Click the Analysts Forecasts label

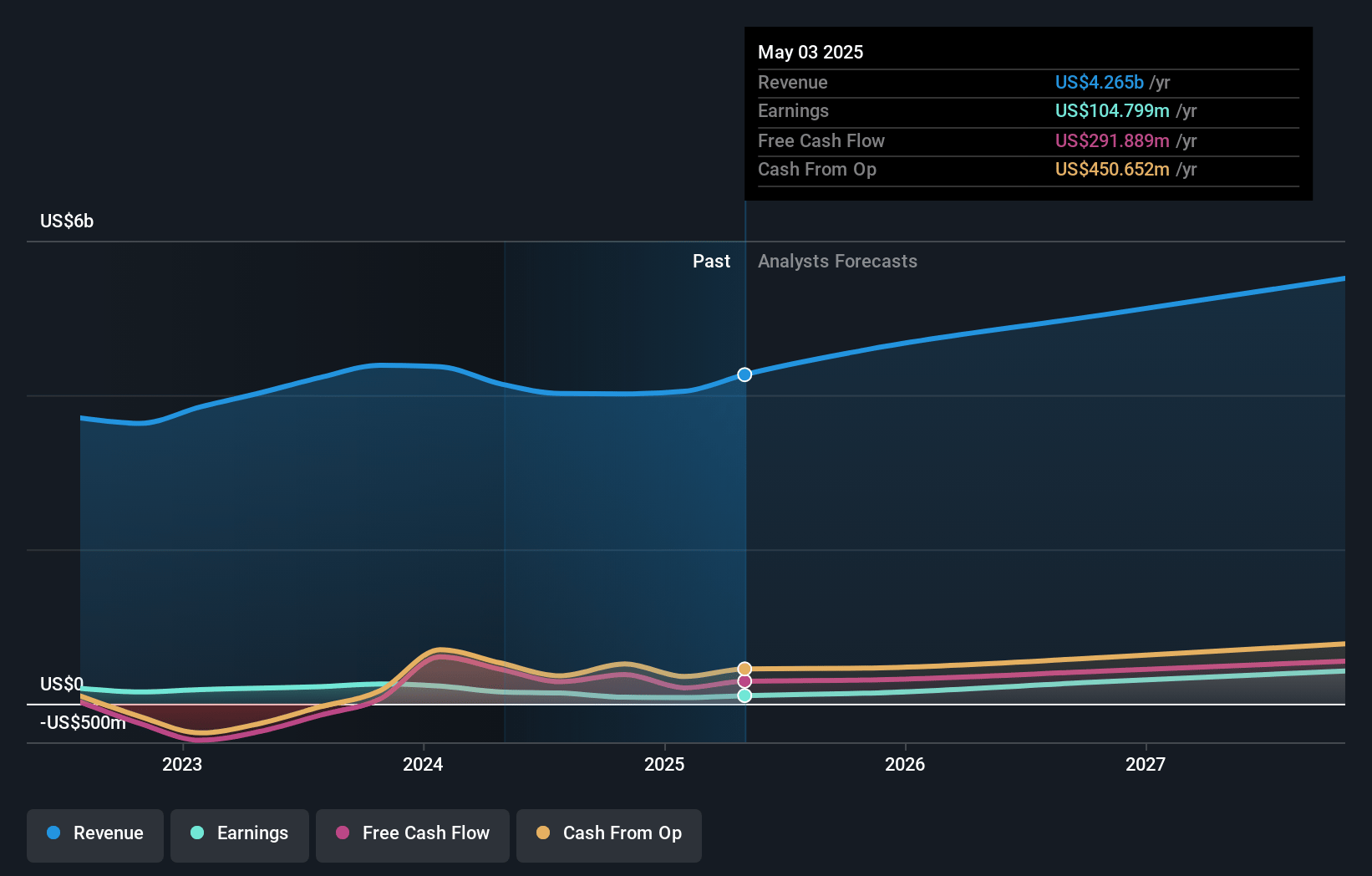(837, 262)
